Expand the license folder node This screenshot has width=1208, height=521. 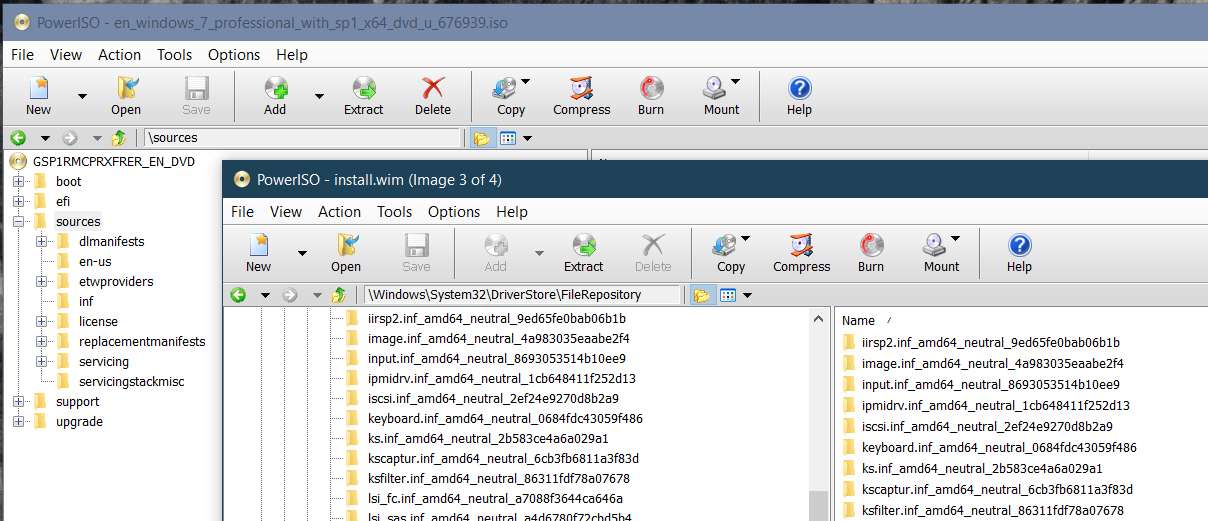41,322
